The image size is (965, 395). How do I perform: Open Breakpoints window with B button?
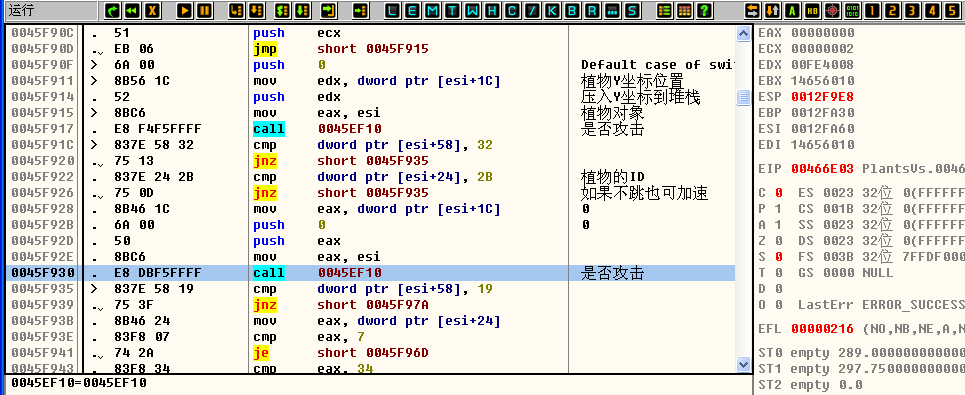[572, 10]
